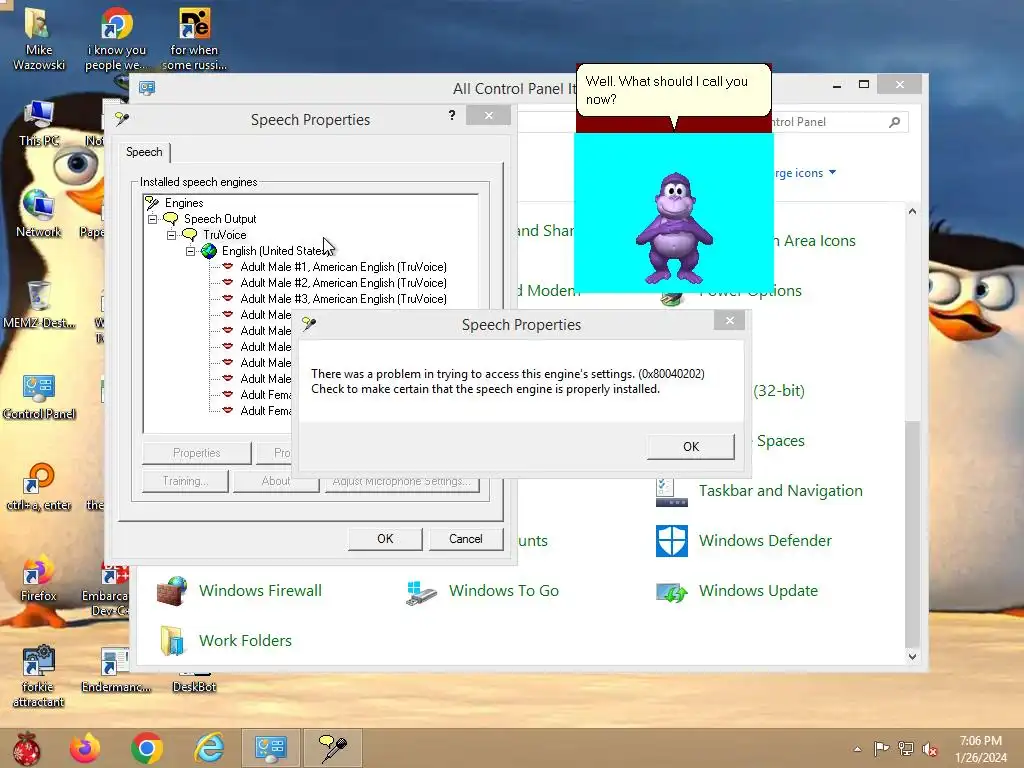Image resolution: width=1024 pixels, height=768 pixels.
Task: Click the Windows To Go USB drive icon
Action: 421,592
